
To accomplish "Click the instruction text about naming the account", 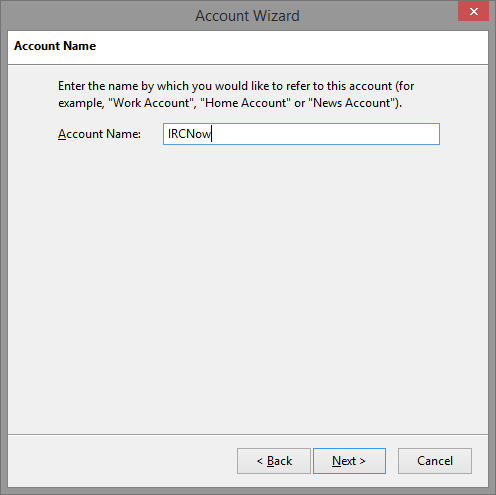I will tap(236, 94).
